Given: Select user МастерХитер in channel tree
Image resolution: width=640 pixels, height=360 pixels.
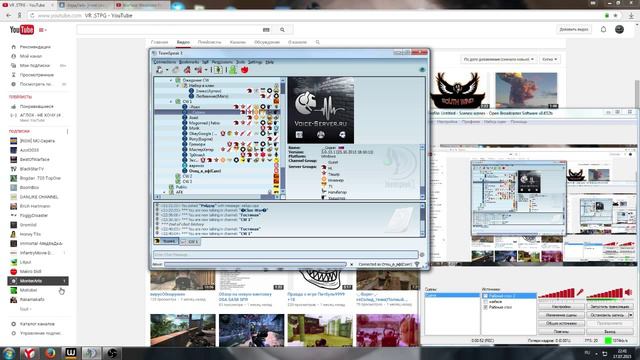Looking at the screenshot, I should click(201, 149).
